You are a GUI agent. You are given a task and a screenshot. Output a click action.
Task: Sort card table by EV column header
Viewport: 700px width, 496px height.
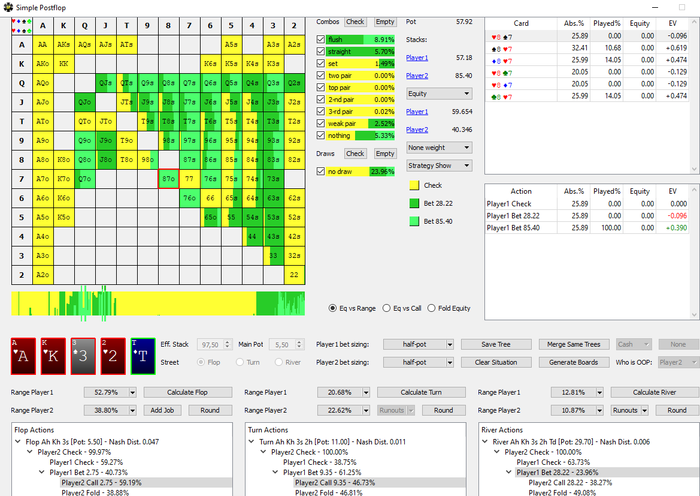[x=672, y=23]
